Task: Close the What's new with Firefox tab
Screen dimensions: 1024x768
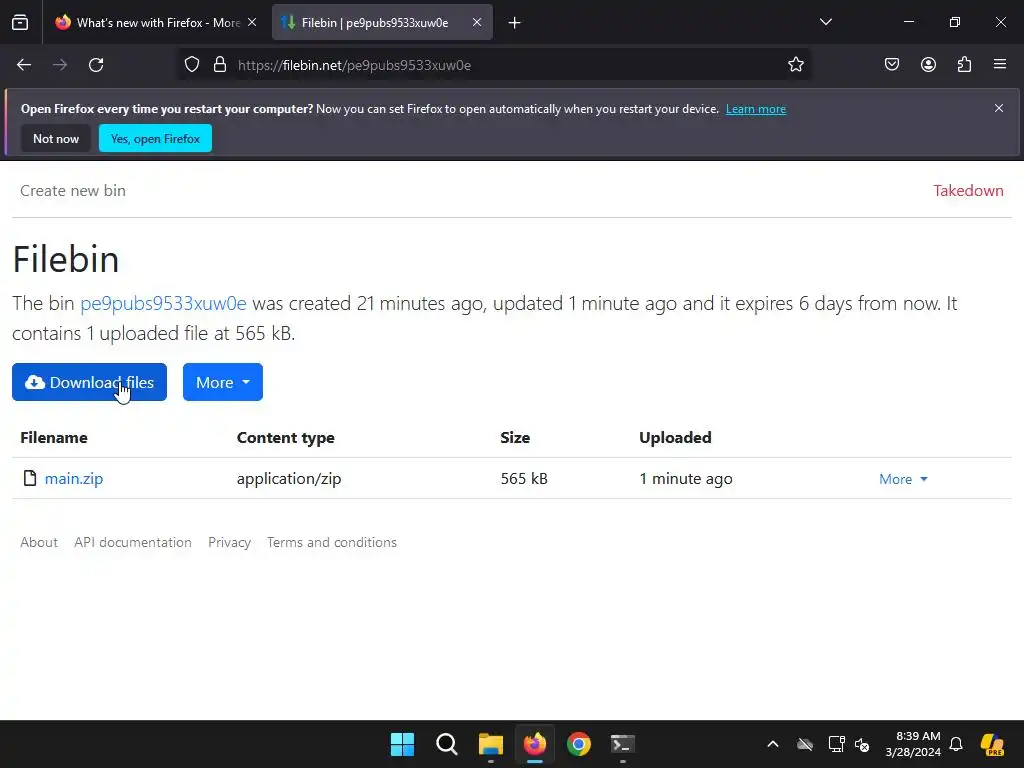Action: pyautogui.click(x=252, y=23)
